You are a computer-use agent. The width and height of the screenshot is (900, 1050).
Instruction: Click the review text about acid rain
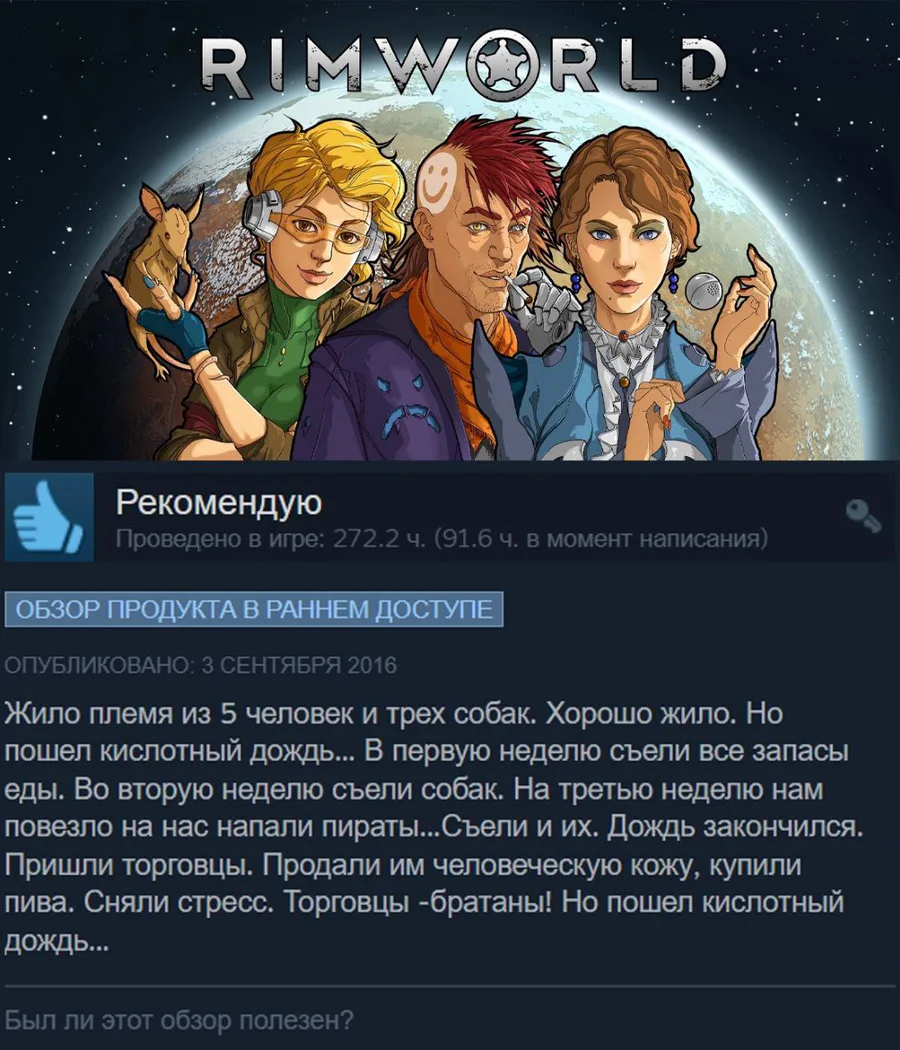[434, 828]
